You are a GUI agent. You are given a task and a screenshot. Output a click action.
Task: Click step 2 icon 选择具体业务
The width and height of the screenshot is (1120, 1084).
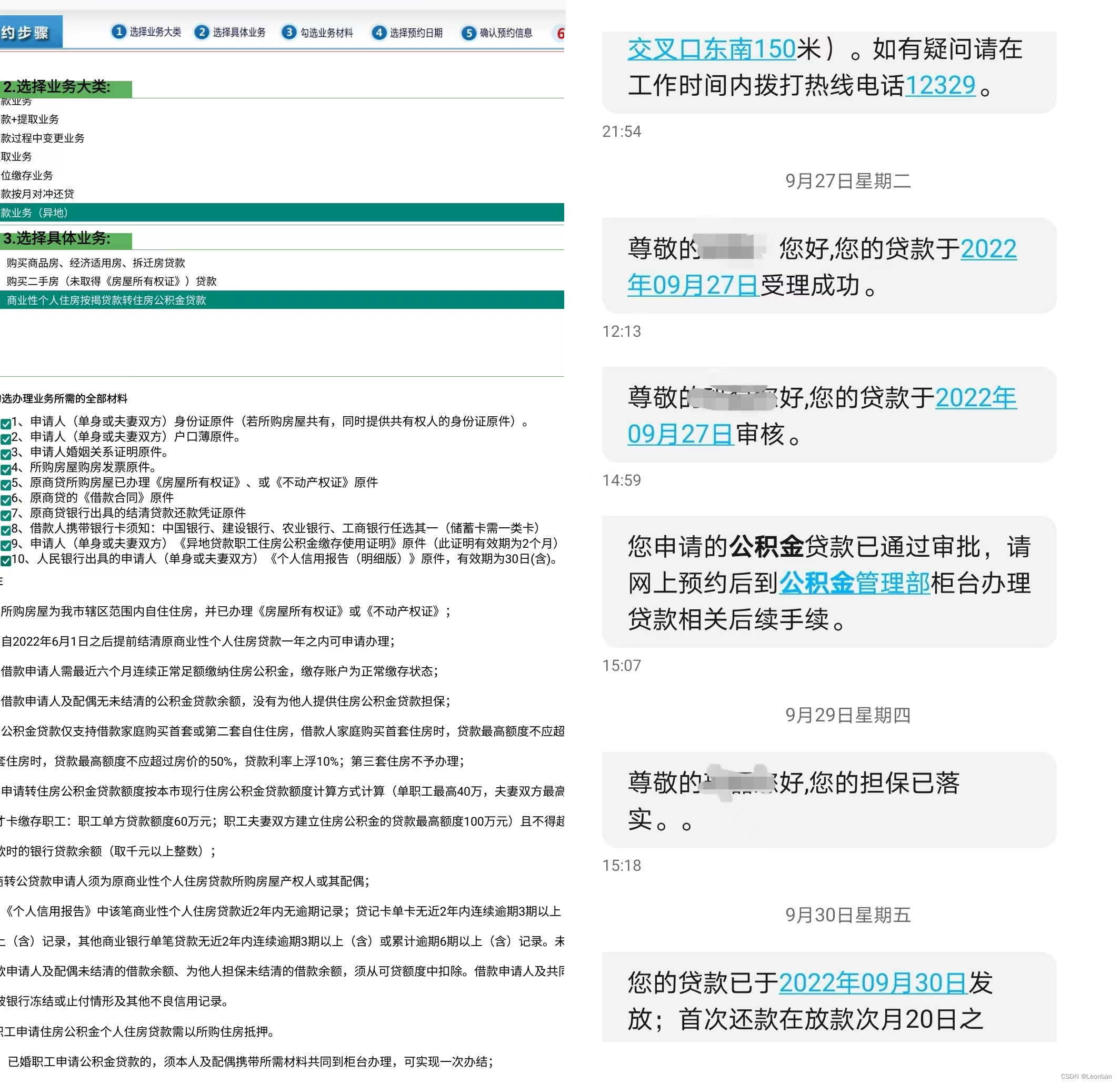point(202,33)
